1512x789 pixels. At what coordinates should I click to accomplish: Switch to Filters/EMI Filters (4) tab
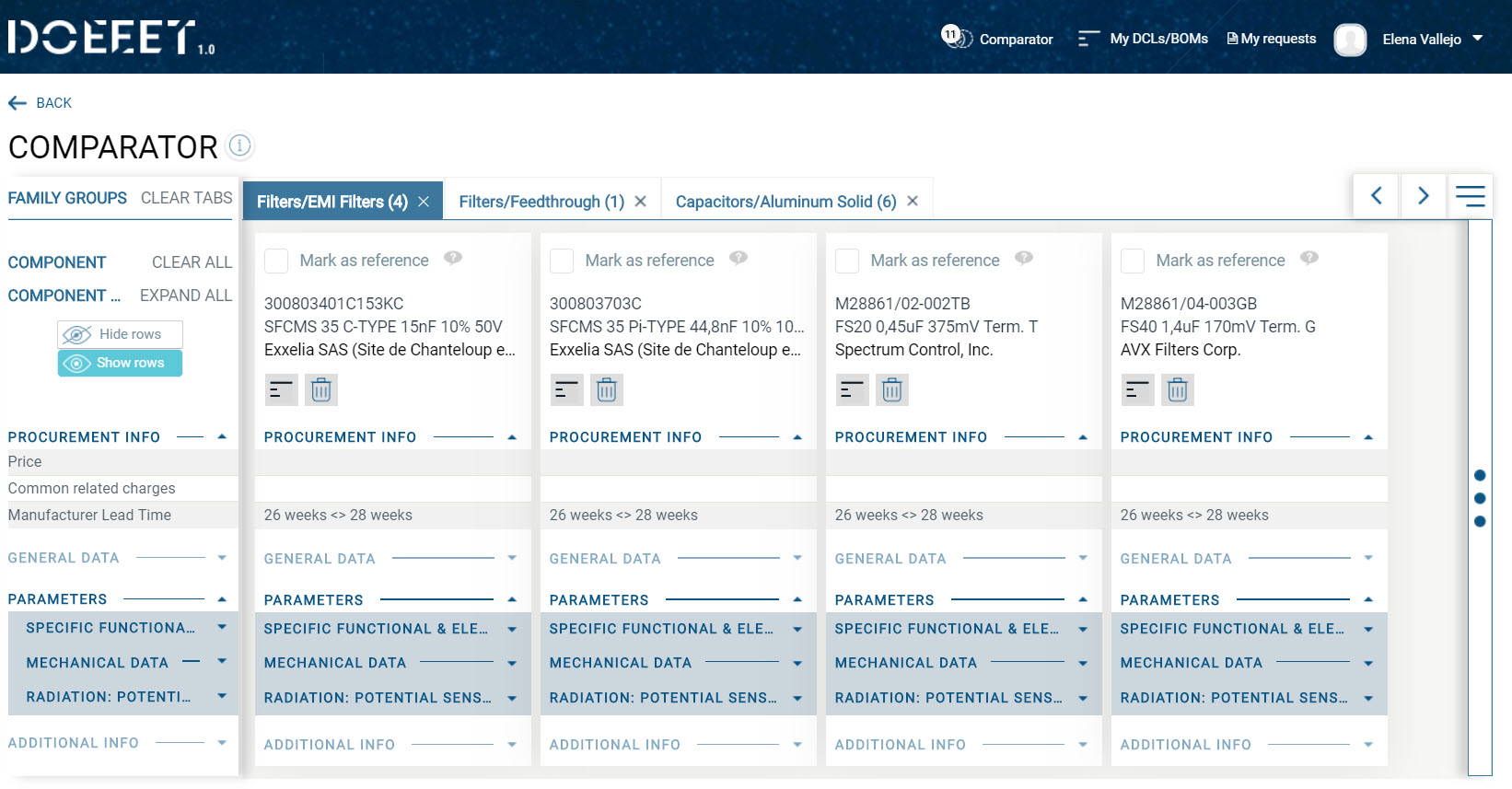coord(331,202)
